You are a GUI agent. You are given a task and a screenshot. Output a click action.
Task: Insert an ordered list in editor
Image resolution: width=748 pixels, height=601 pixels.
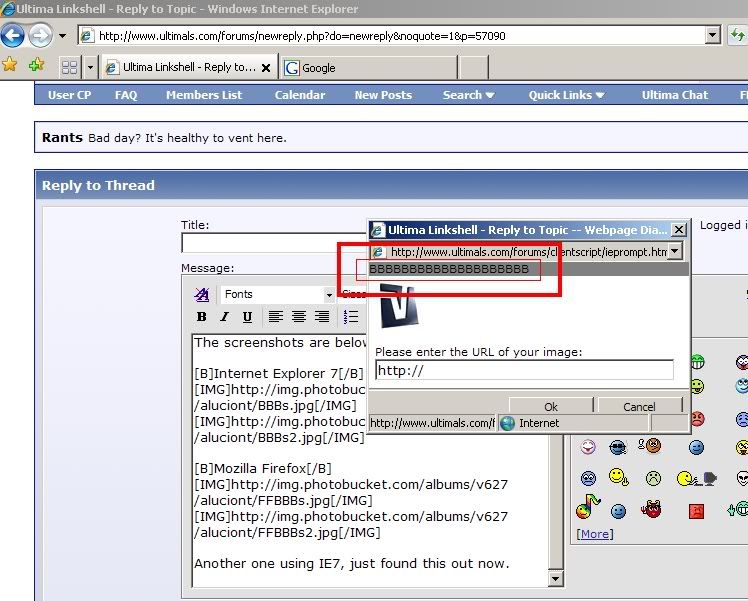351,316
